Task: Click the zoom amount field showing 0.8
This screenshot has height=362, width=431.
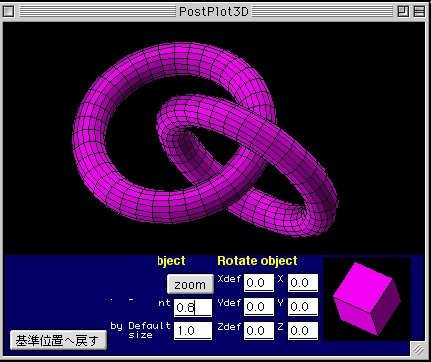Action: point(193,307)
